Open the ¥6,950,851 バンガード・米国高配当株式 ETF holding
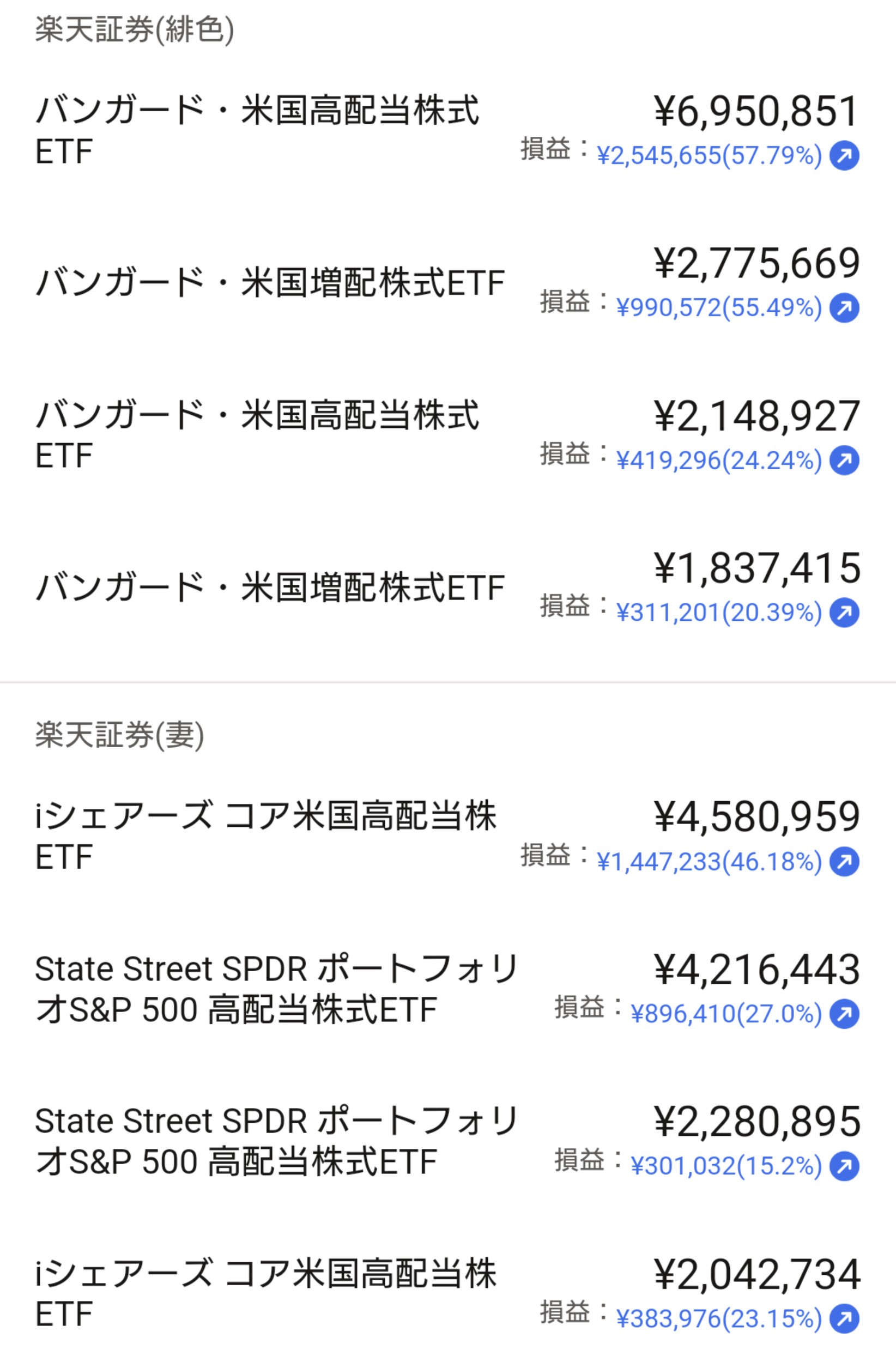The width and height of the screenshot is (896, 1362). 448,130
